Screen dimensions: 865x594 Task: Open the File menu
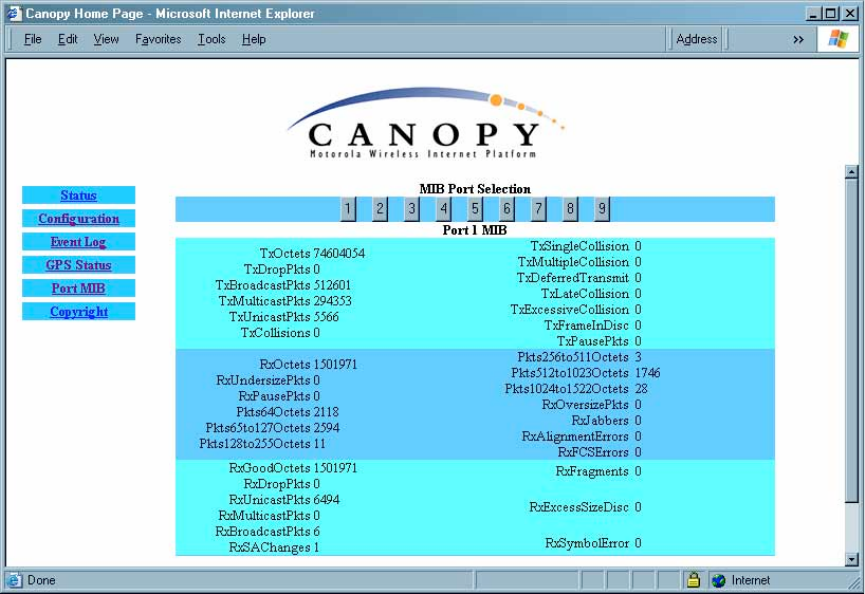pyautogui.click(x=33, y=39)
